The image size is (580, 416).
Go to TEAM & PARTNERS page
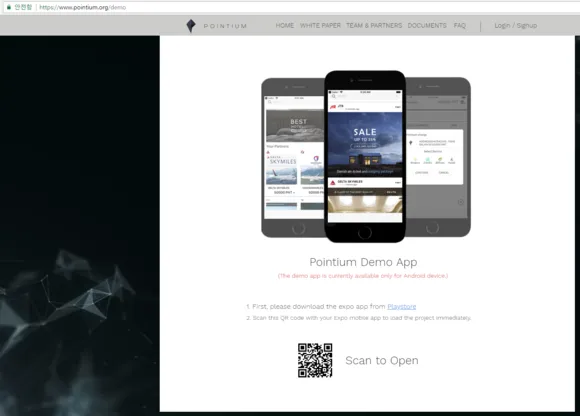tap(374, 26)
